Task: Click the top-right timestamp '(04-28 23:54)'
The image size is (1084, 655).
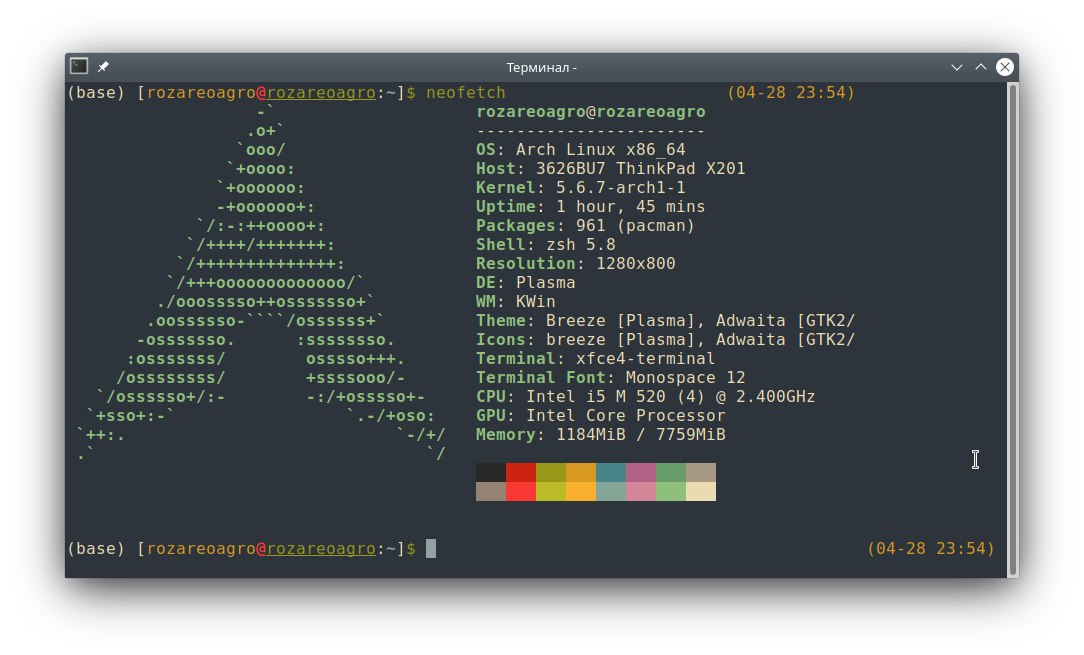Action: 791,93
